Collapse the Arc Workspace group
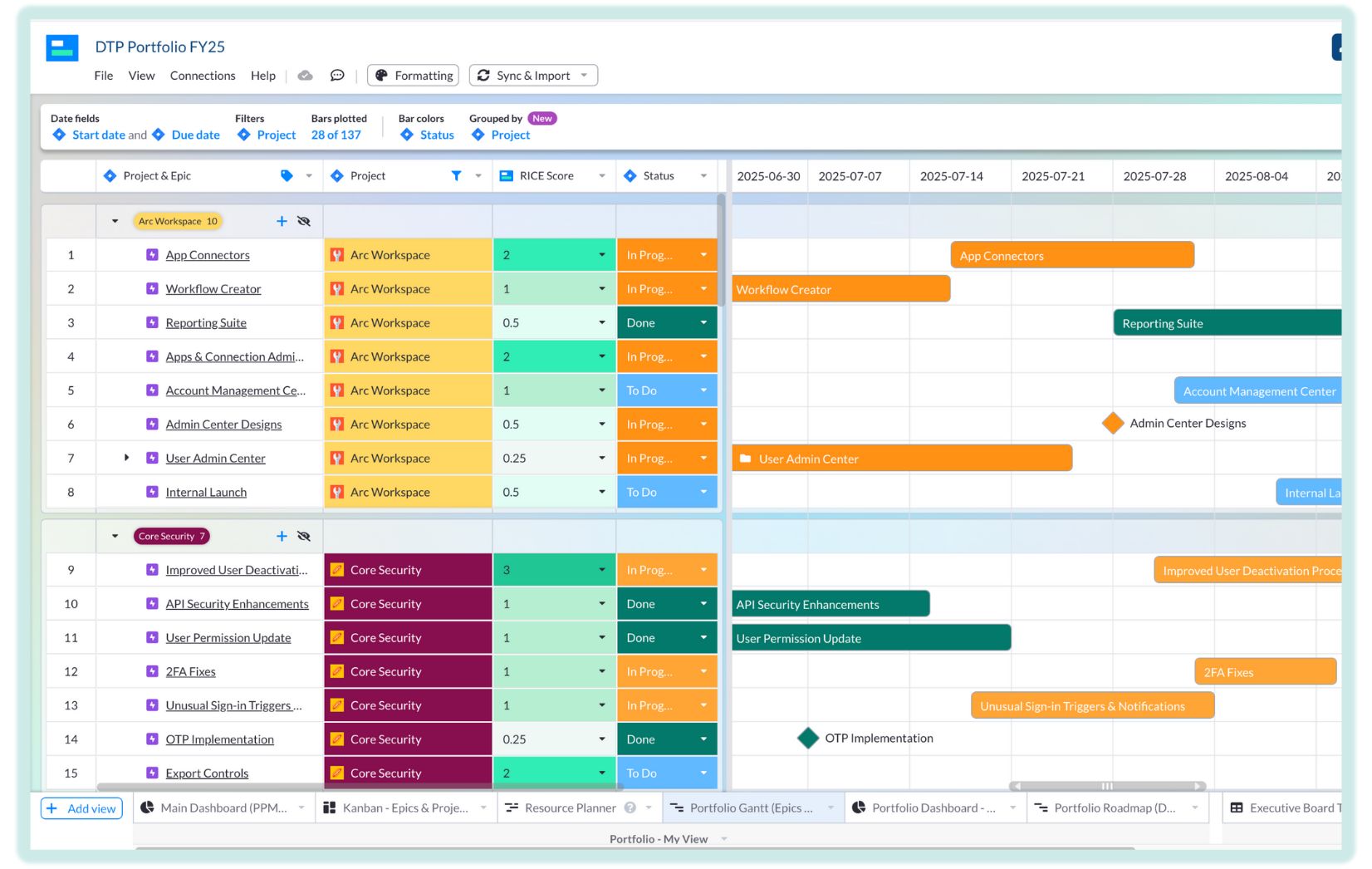 (115, 221)
